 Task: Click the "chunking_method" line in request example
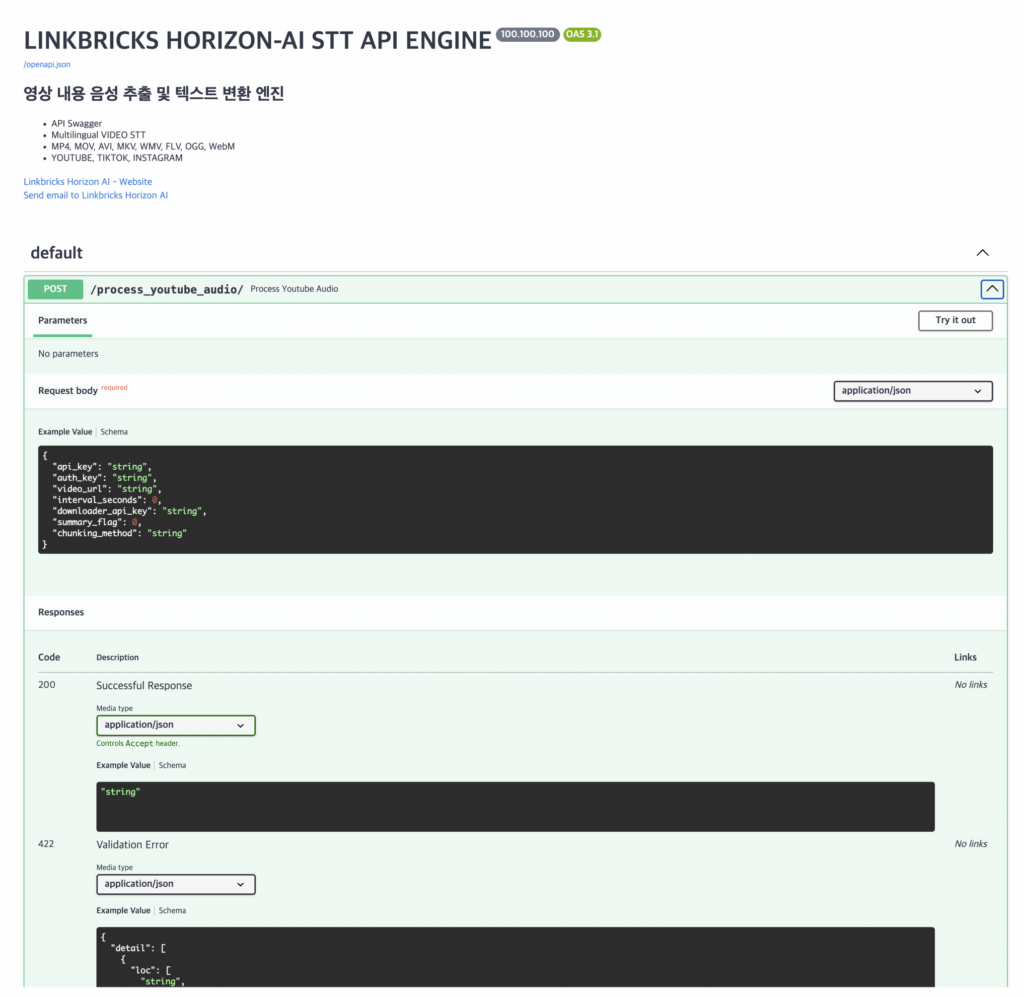[120, 533]
